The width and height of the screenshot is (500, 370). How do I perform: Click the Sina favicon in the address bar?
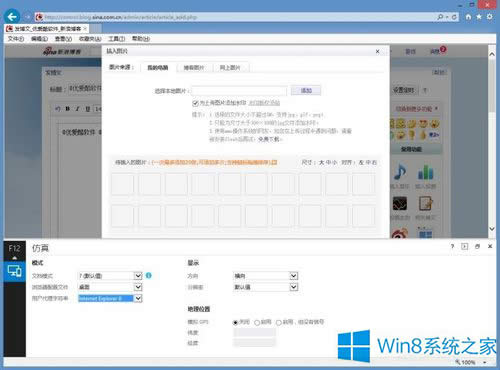[39, 17]
